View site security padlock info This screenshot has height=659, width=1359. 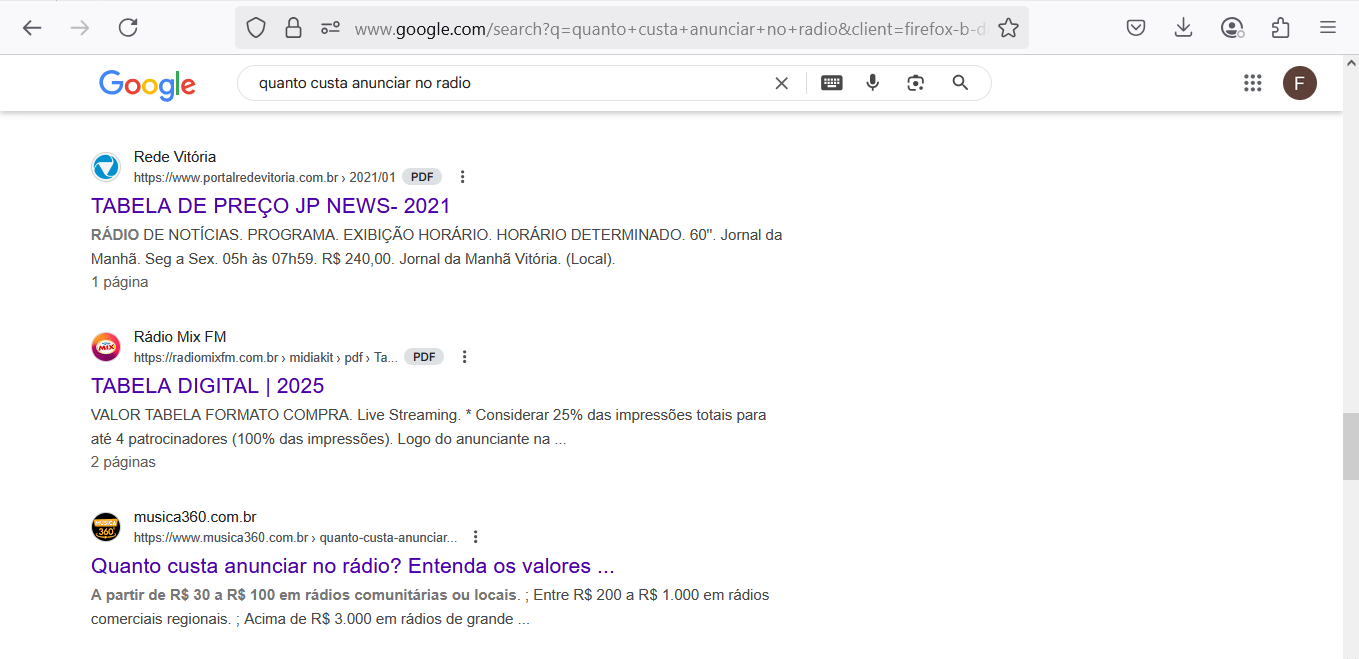pyautogui.click(x=293, y=28)
